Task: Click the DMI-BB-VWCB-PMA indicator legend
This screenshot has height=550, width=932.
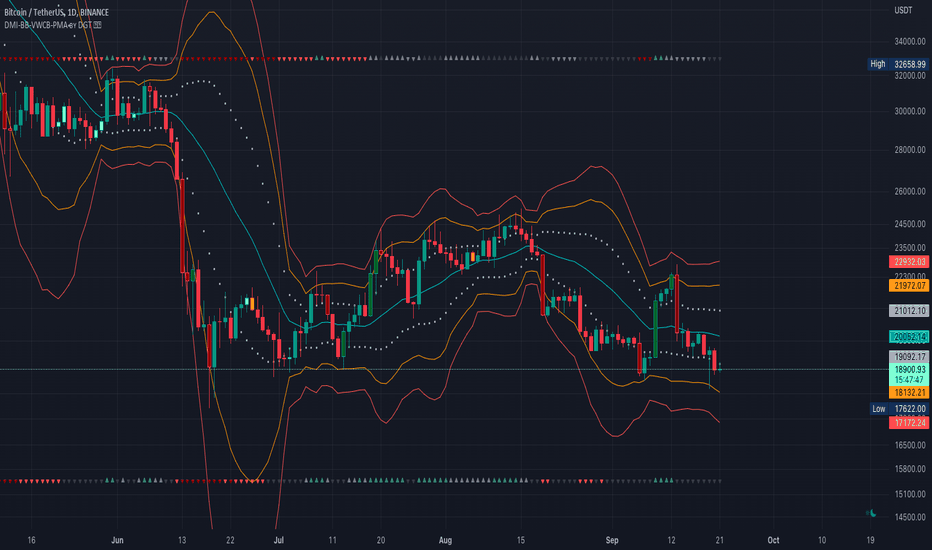Action: (48, 25)
